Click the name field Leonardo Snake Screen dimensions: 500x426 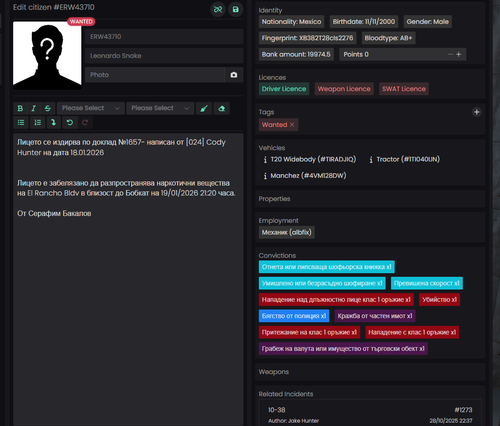pyautogui.click(x=164, y=56)
